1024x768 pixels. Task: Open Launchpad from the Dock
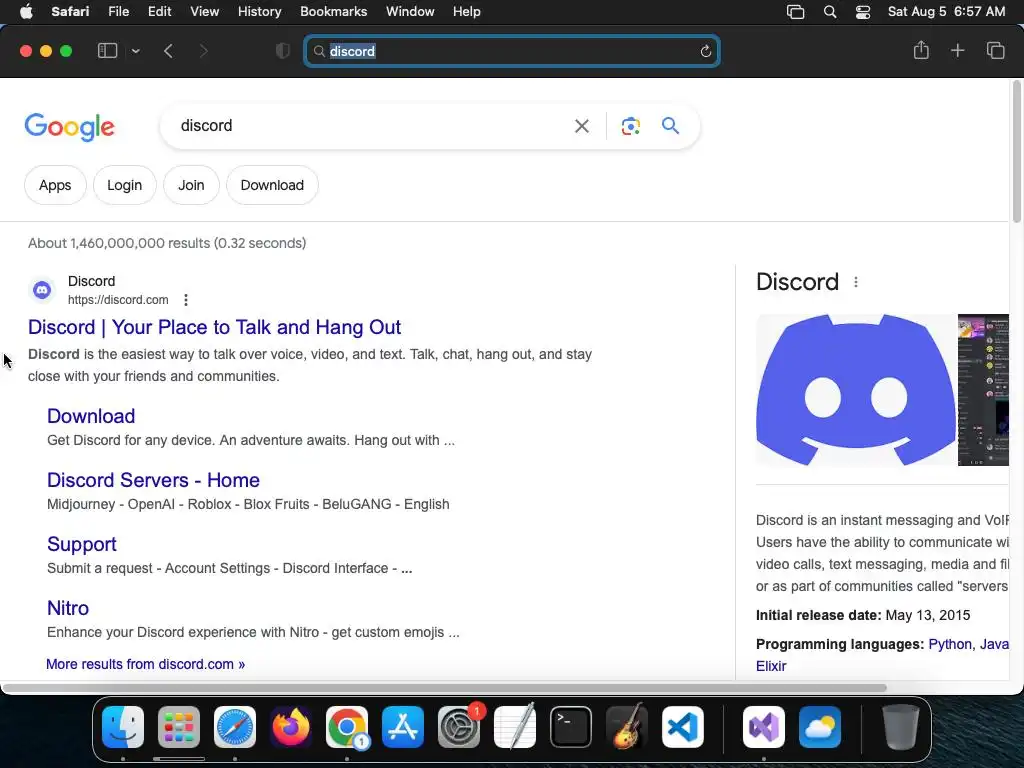[x=179, y=727]
